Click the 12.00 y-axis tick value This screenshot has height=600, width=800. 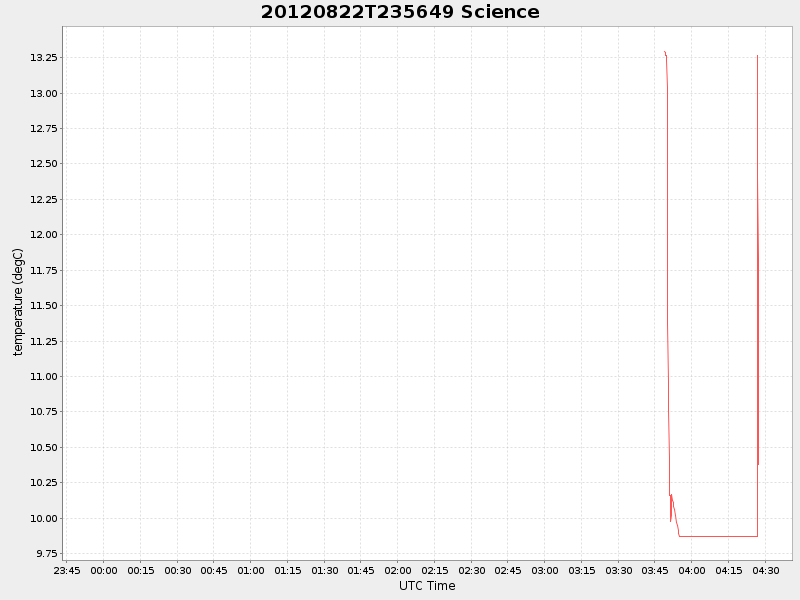[x=43, y=235]
